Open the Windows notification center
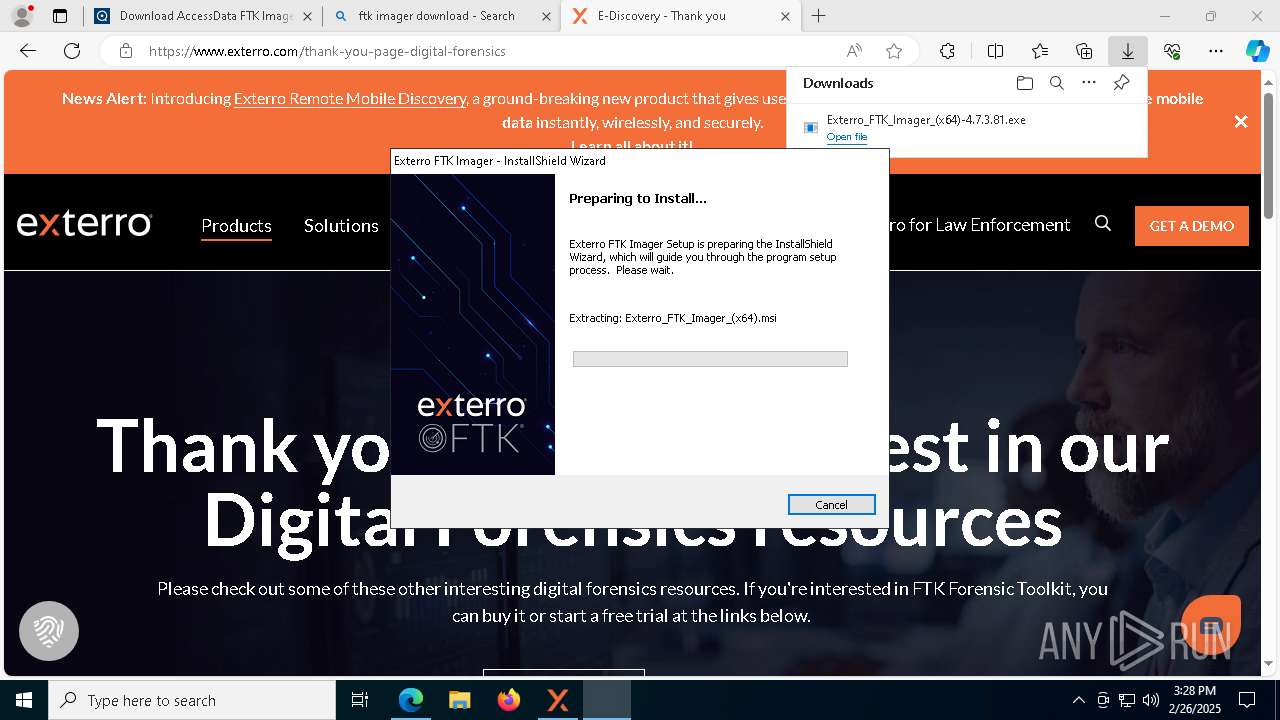The image size is (1280, 720). [1247, 700]
